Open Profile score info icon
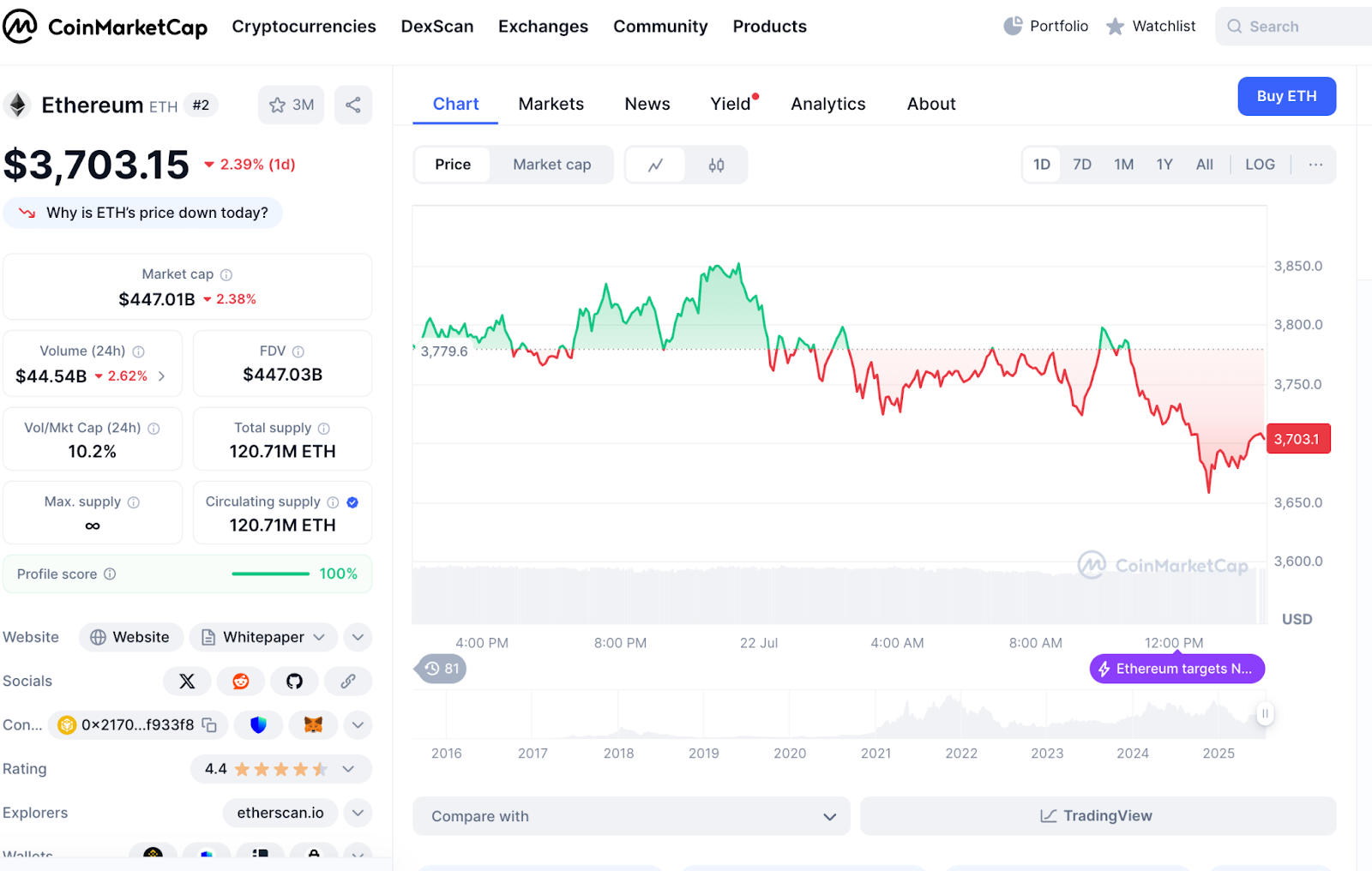This screenshot has width=1372, height=871. coord(110,574)
